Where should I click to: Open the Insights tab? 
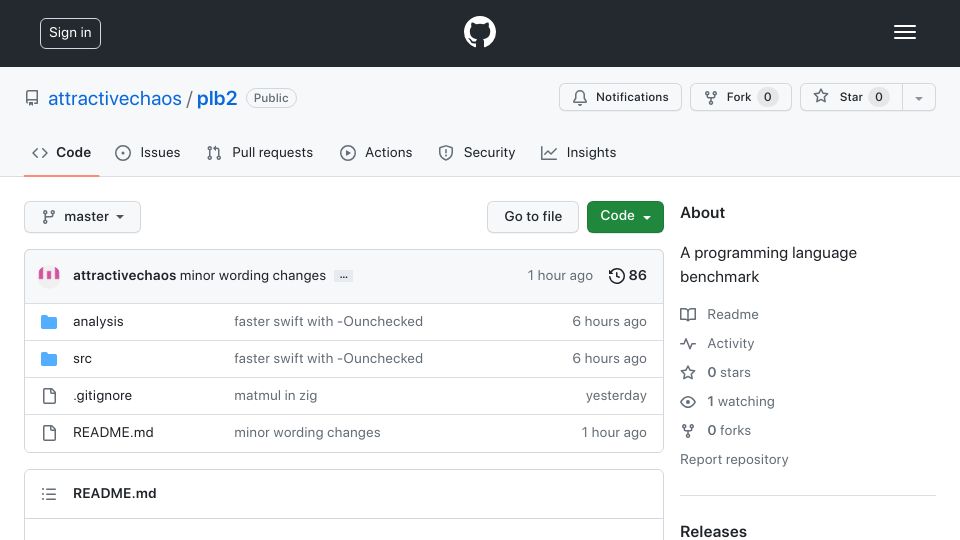click(579, 152)
